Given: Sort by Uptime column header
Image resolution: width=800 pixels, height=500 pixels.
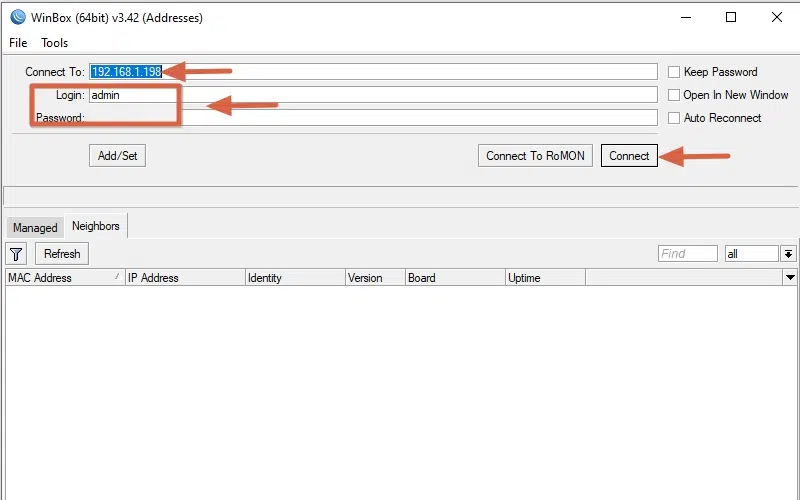Looking at the screenshot, I should pos(545,278).
